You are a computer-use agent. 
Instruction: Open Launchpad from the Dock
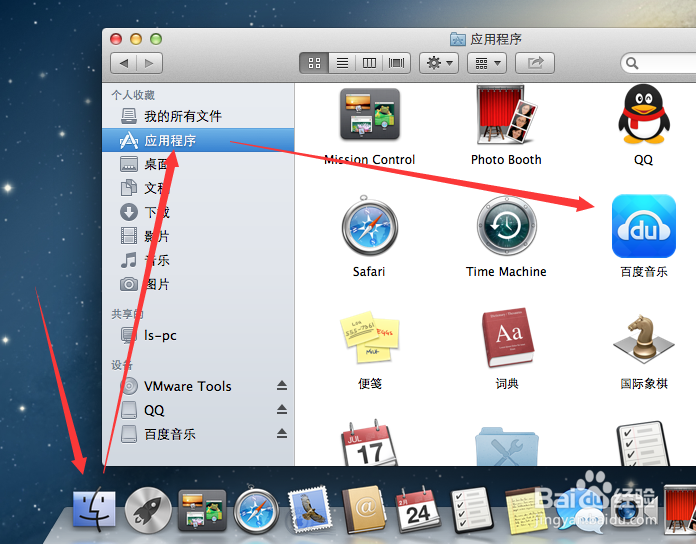pyautogui.click(x=148, y=510)
